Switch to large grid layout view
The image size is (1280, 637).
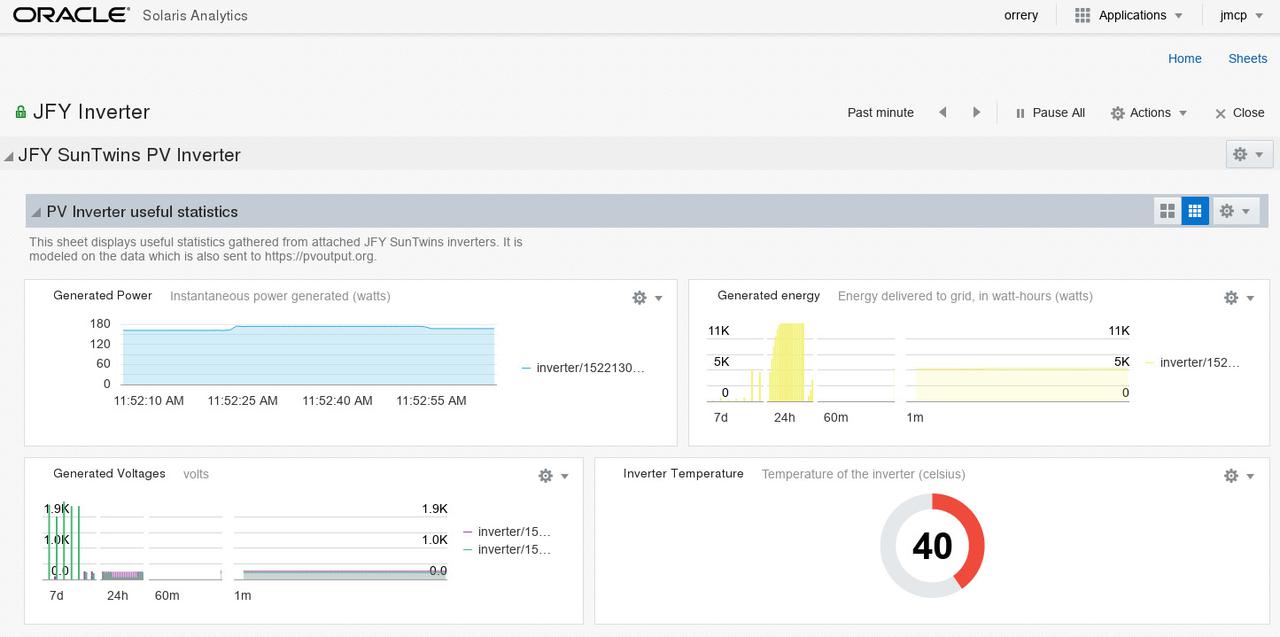click(1167, 211)
